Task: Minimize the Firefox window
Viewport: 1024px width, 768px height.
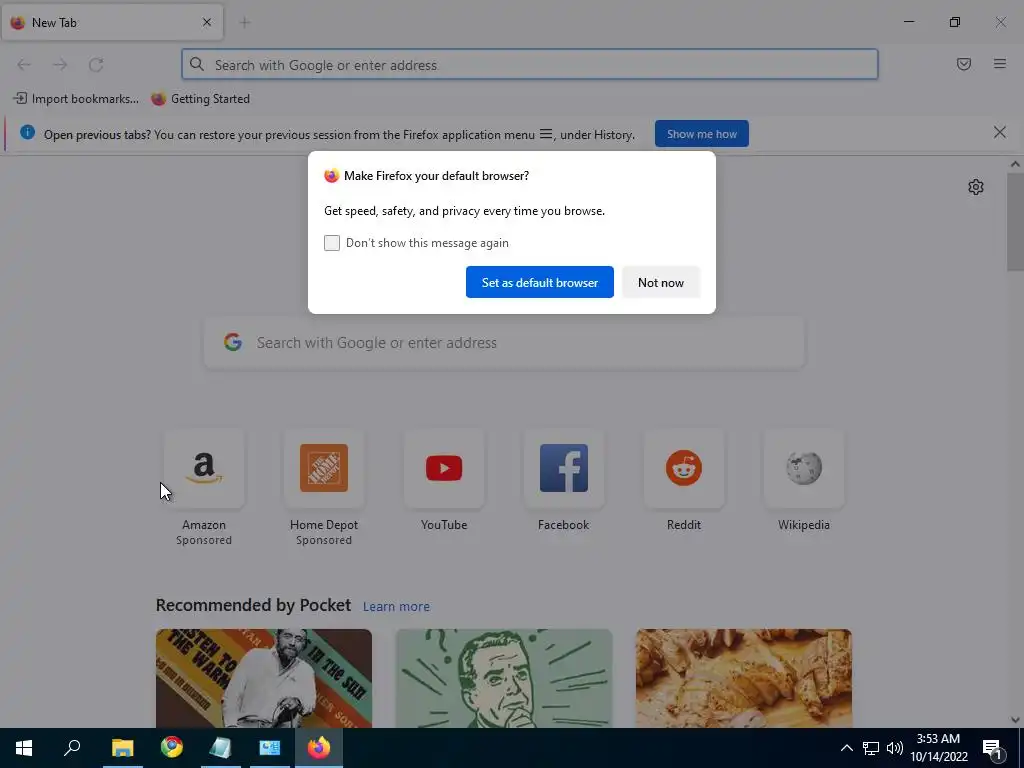Action: (x=909, y=22)
